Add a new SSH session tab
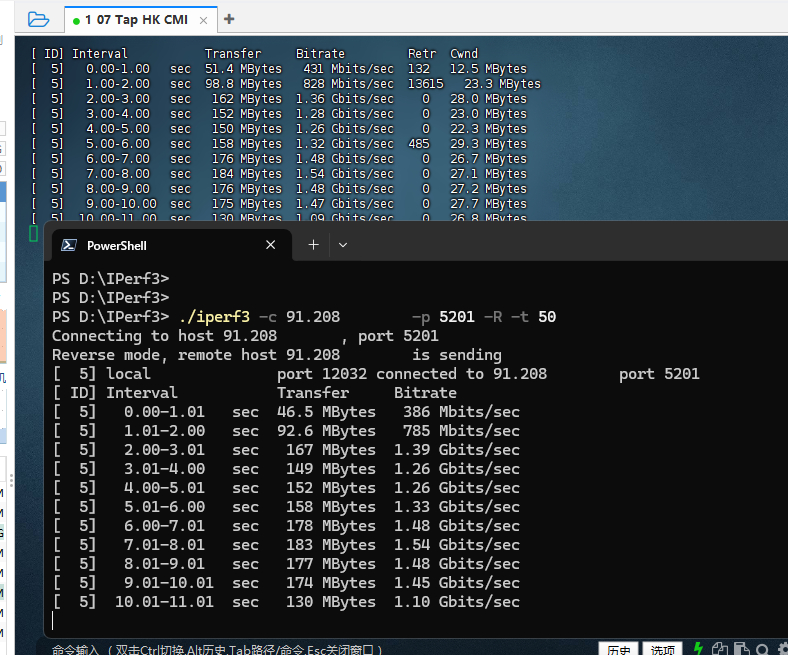This screenshot has height=655, width=788. 229,19
